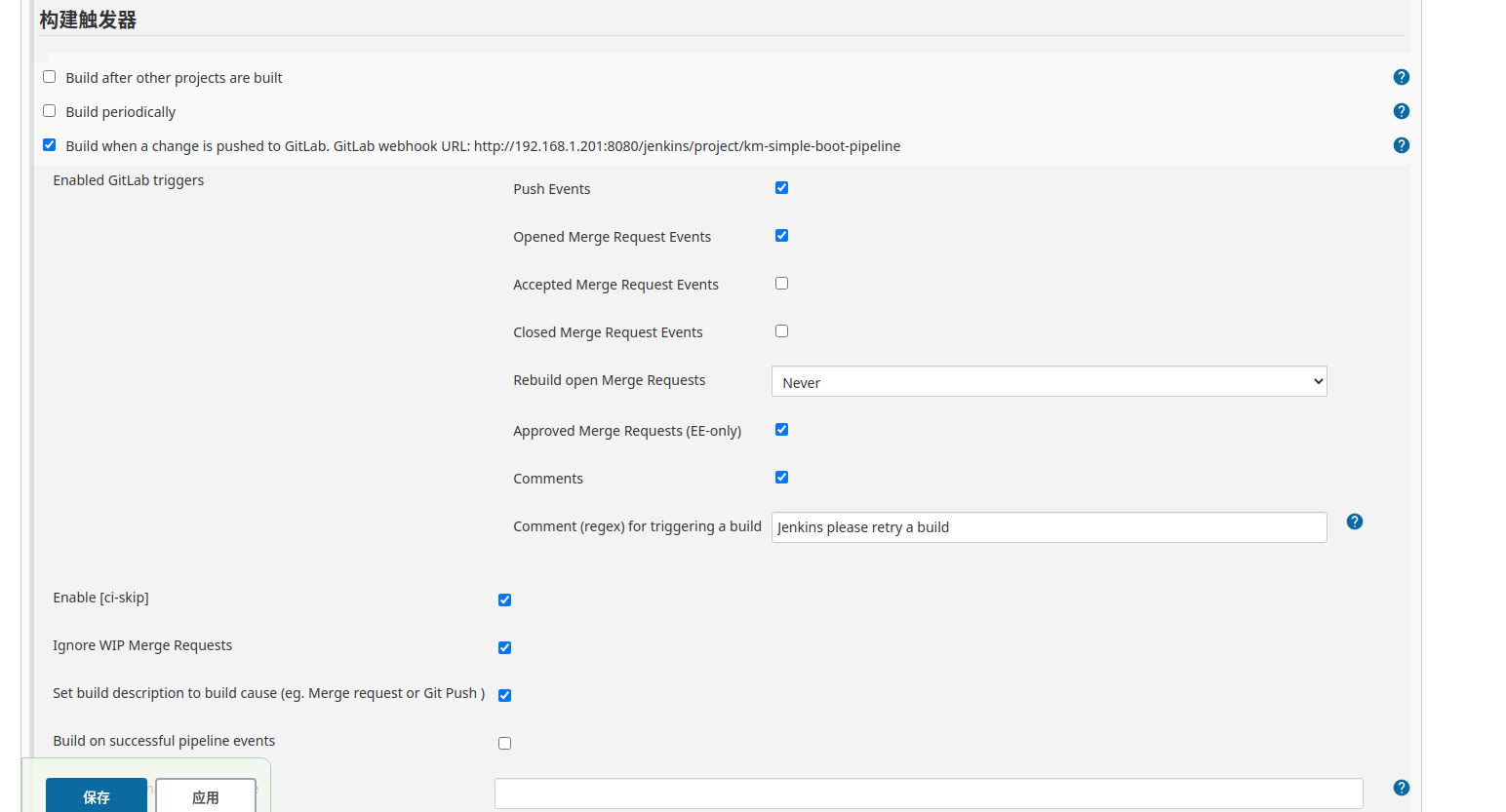Screen dimensions: 1506x812
Task: Uncheck Ignore WIP Merge Requests
Action: click(x=504, y=648)
